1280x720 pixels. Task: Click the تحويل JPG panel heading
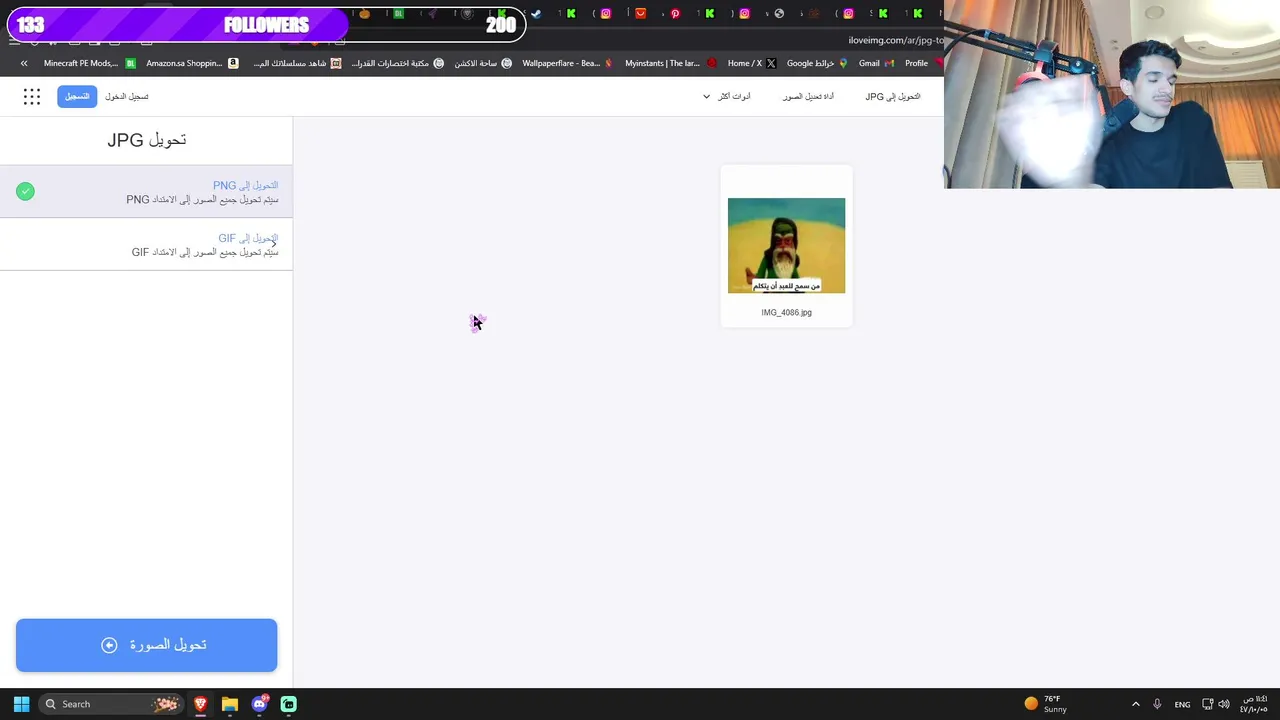click(147, 140)
